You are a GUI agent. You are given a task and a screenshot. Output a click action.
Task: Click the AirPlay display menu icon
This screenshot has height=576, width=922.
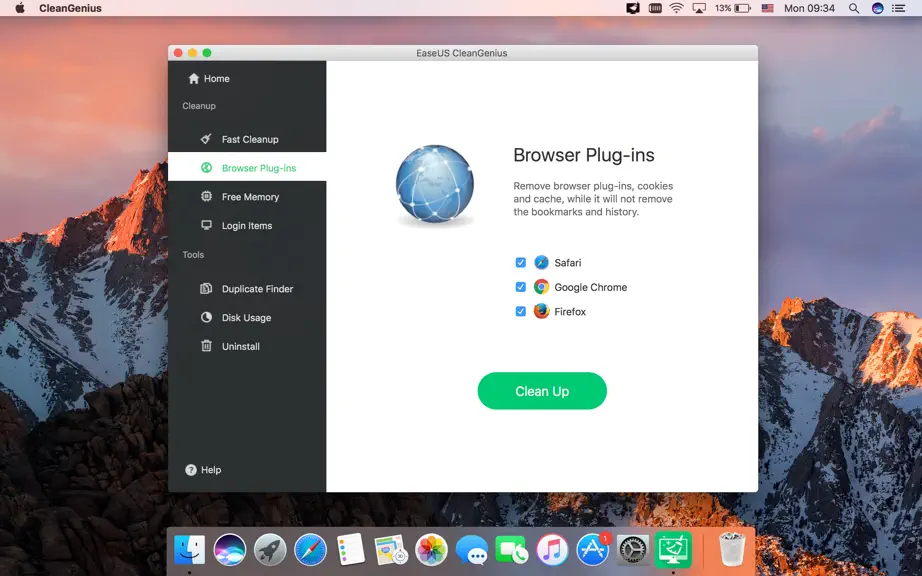tap(699, 8)
